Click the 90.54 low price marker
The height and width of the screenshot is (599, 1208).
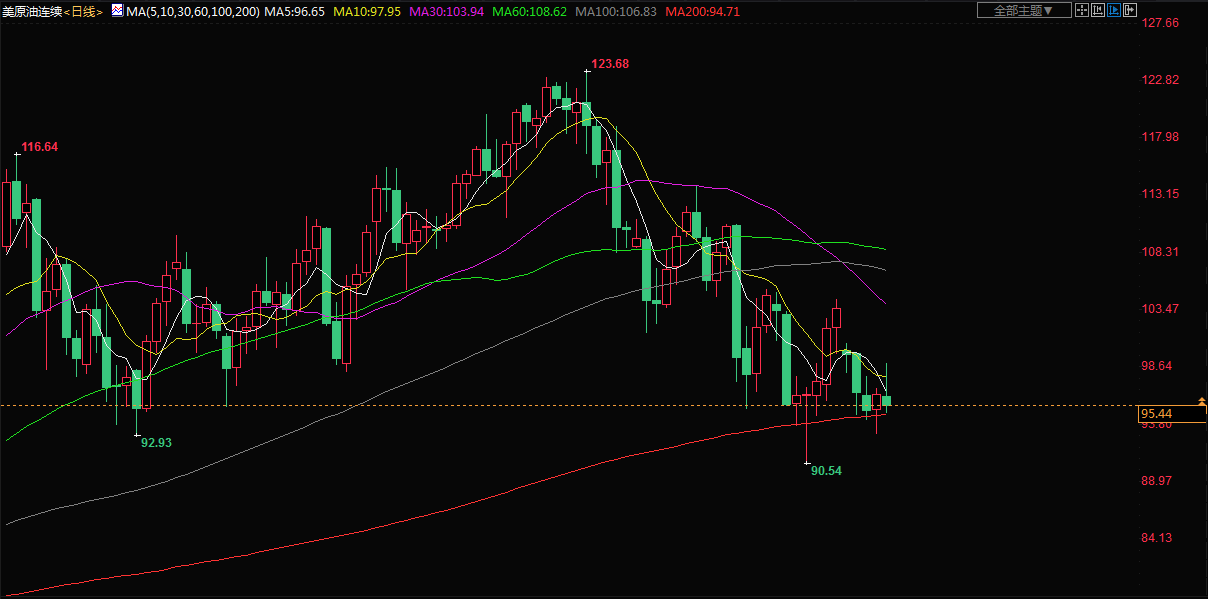[826, 470]
